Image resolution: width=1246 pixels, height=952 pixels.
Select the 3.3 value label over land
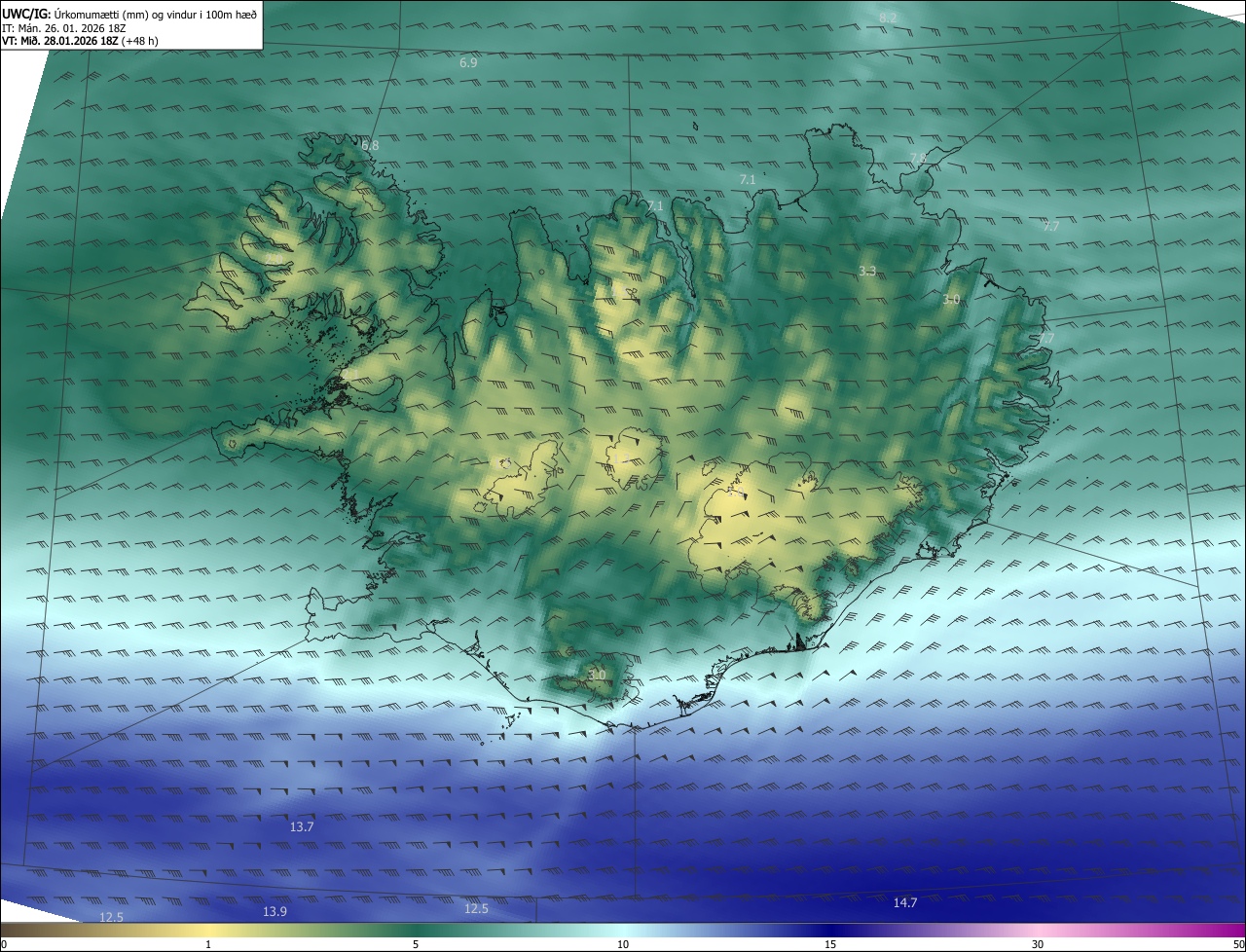click(867, 271)
